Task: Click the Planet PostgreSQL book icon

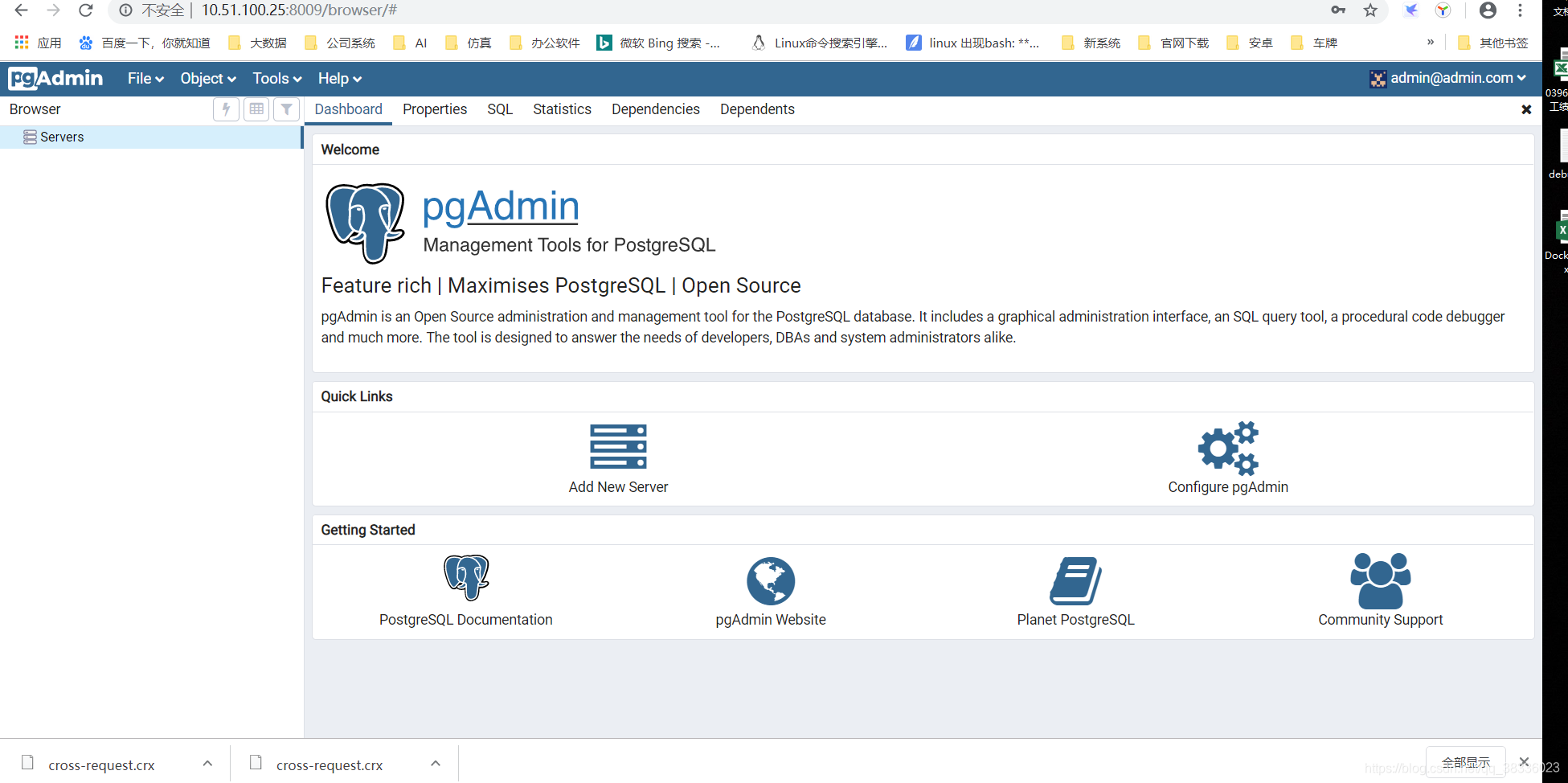Action: click(x=1075, y=580)
